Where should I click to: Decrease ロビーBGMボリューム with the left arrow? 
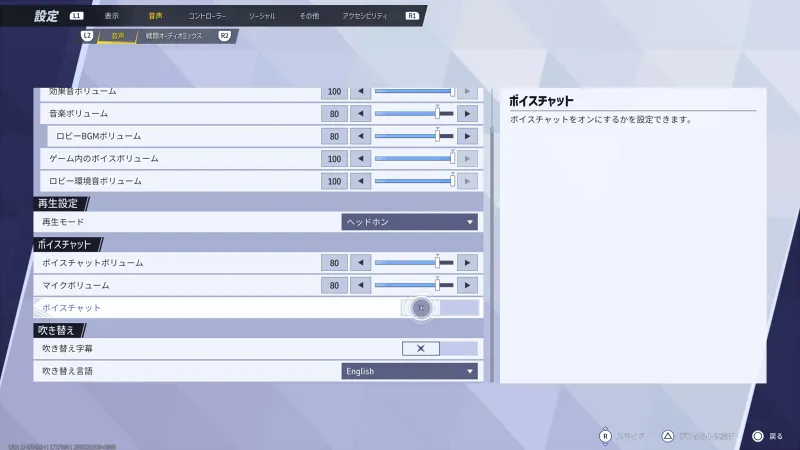(x=361, y=136)
